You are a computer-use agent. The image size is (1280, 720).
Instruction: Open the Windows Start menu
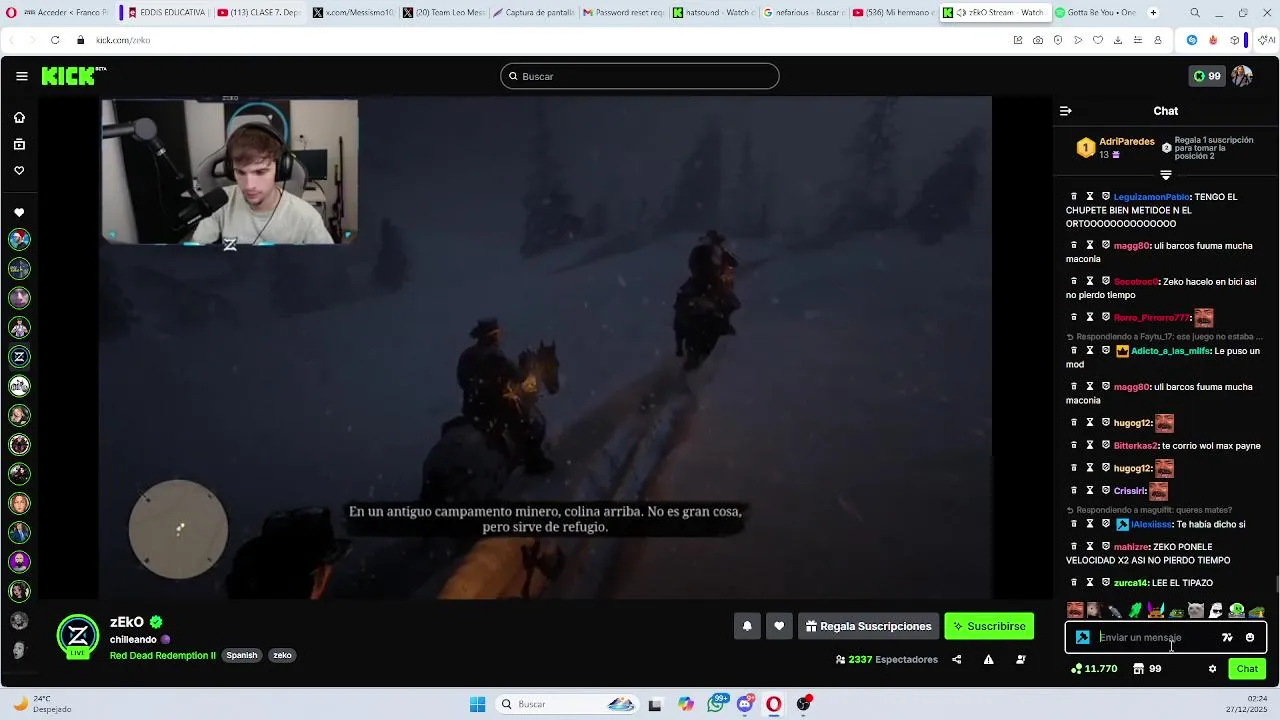pos(477,704)
